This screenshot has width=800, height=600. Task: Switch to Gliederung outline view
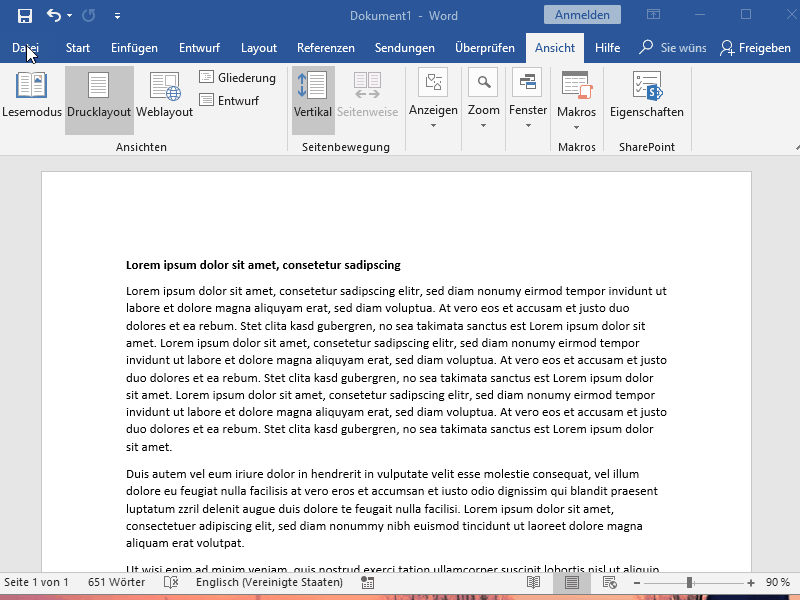tap(238, 78)
